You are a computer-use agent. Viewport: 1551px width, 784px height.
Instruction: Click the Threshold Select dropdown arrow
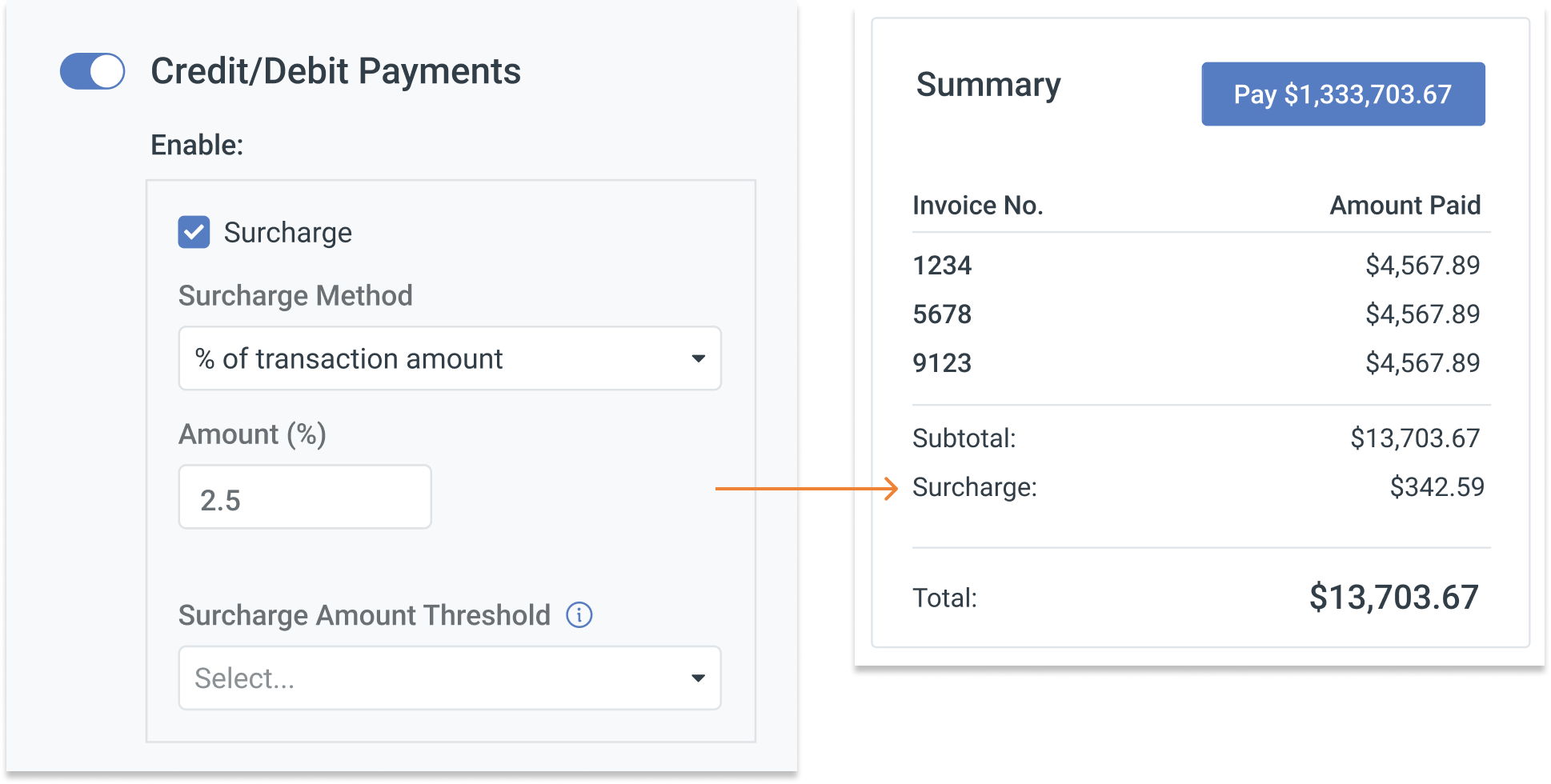698,678
